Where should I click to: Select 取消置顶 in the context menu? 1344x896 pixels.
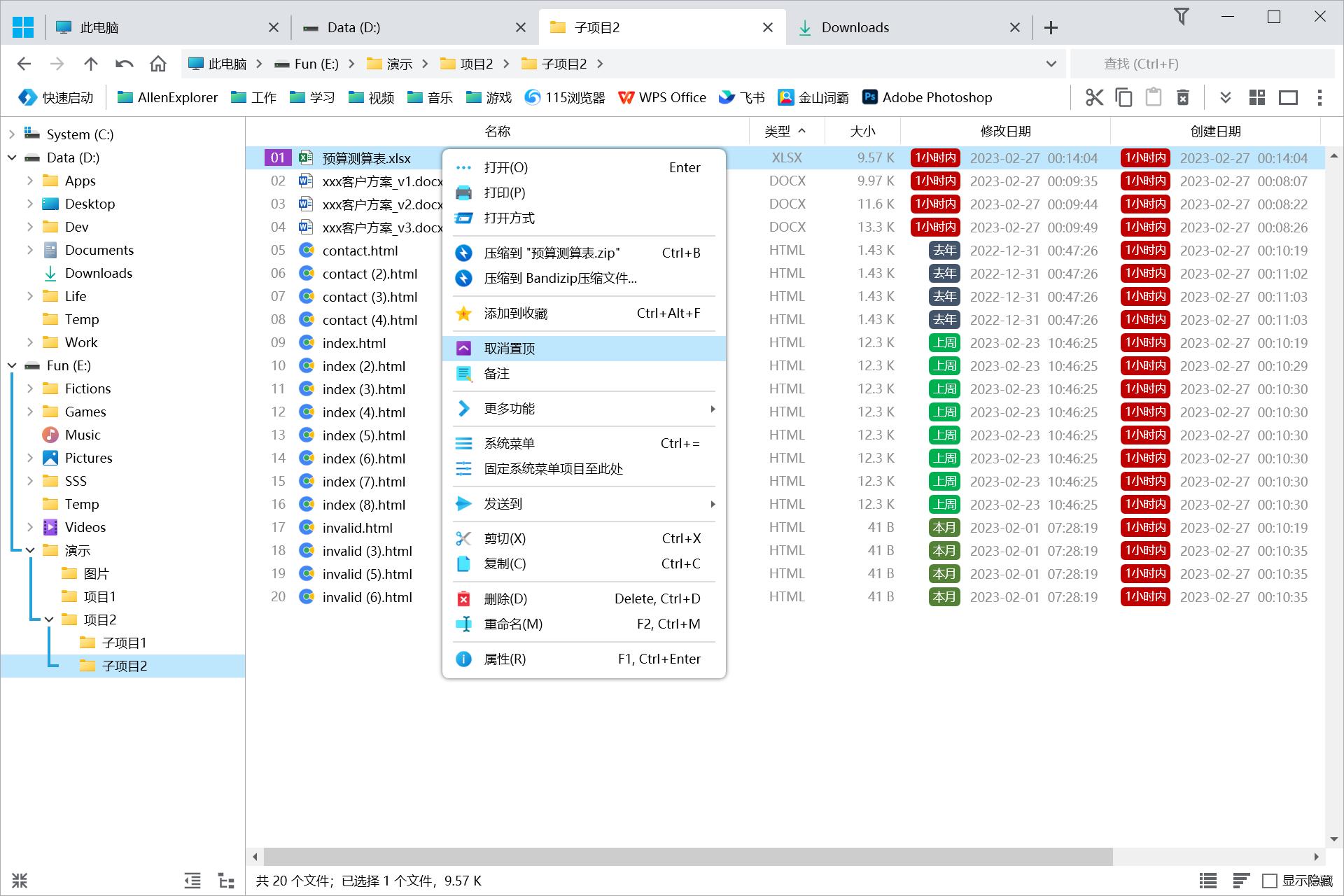pos(510,349)
